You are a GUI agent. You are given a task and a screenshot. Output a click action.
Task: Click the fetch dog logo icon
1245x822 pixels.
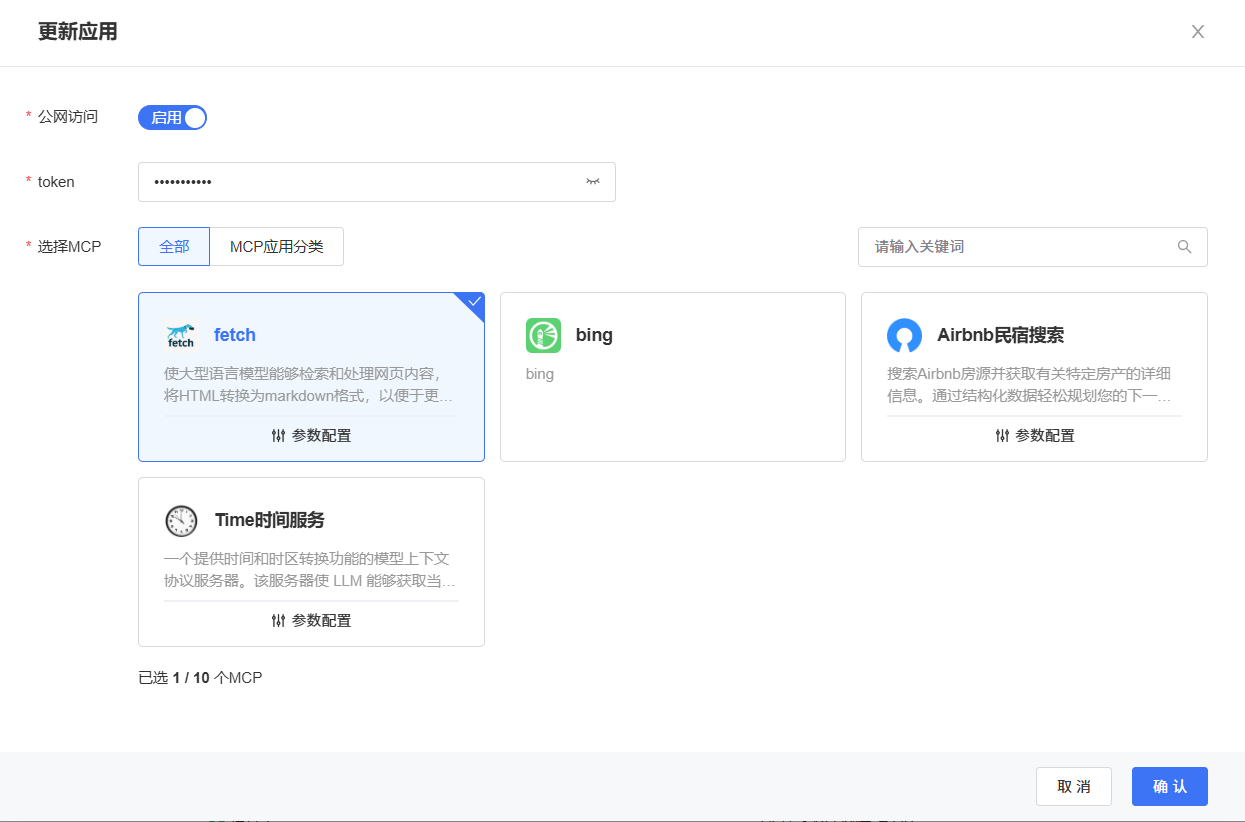180,336
